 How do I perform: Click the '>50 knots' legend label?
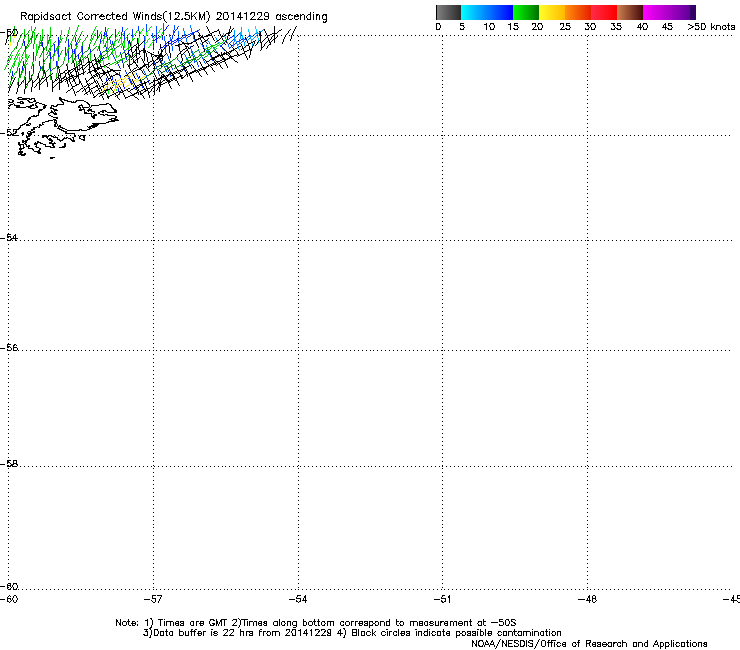point(711,27)
